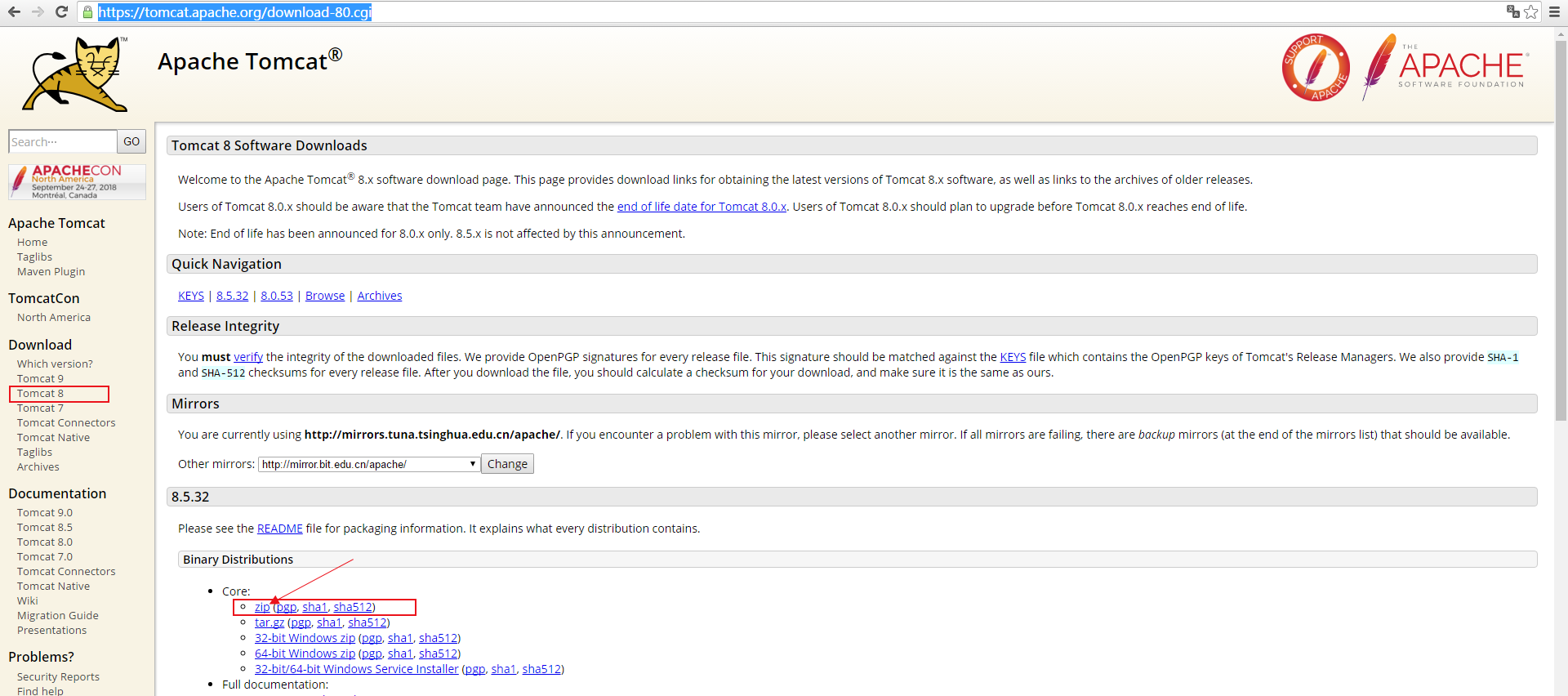
Task: Open TomcatCon North America sidebar link
Action: point(54,317)
